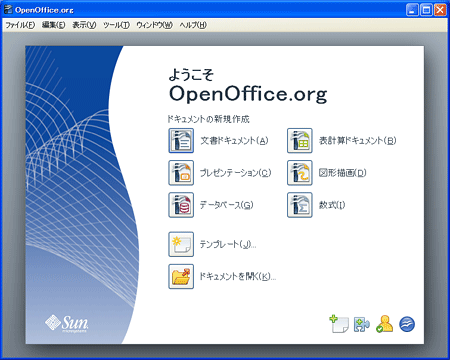
Task: Click the 図形描画(D) label
Action: coord(343,173)
